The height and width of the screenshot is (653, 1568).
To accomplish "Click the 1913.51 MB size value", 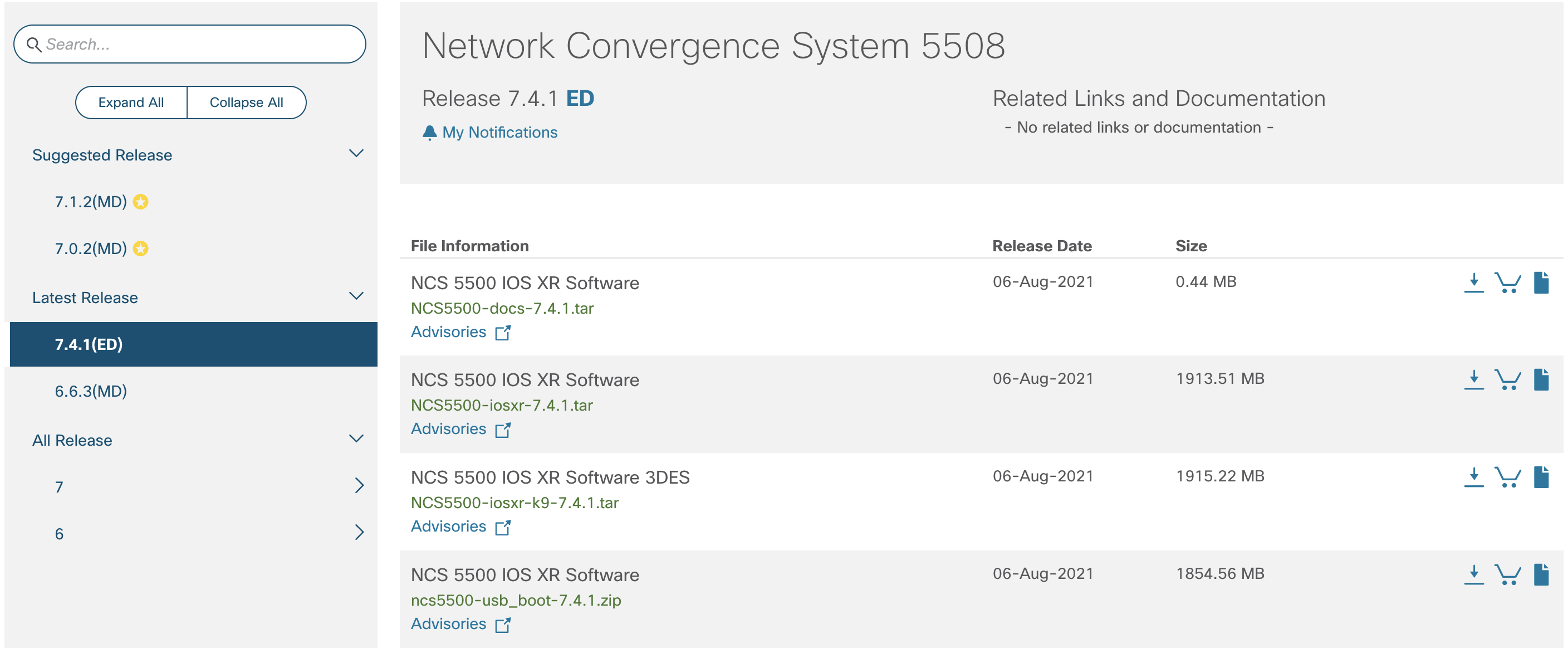I will click(1220, 378).
